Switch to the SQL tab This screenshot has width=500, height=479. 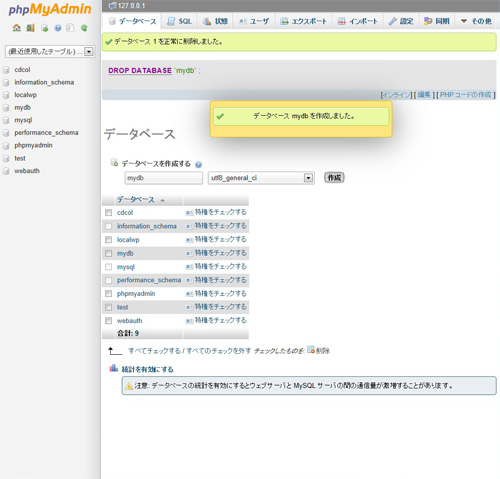180,21
